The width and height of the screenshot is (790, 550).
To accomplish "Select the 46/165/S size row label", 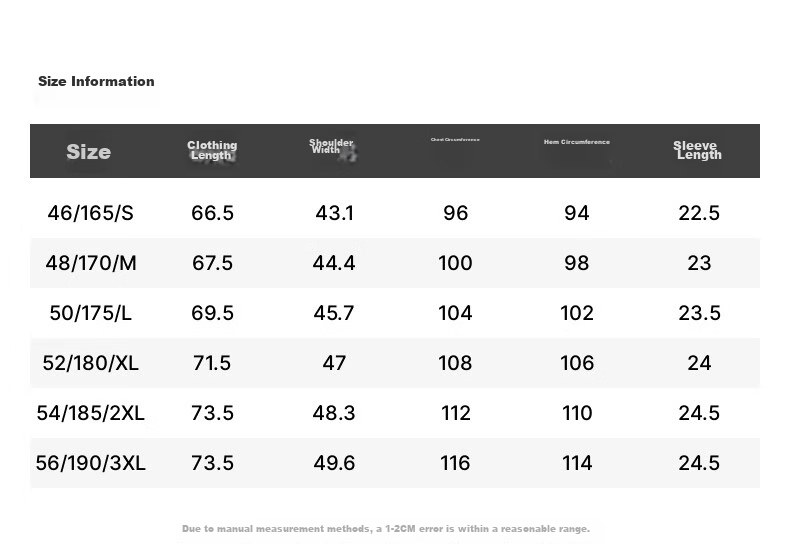I will click(91, 213).
